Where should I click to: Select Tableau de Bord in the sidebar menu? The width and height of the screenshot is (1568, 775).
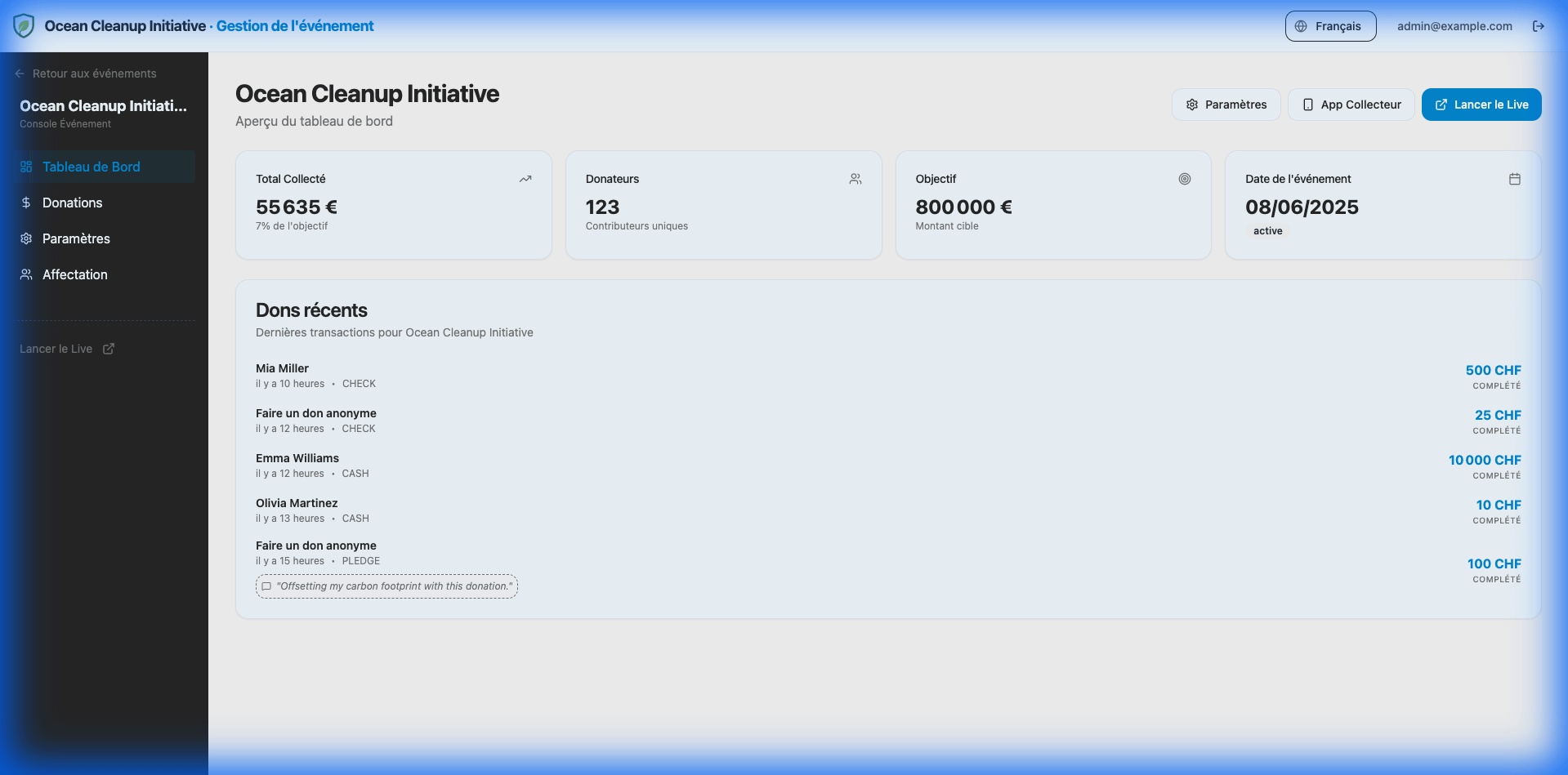[92, 167]
